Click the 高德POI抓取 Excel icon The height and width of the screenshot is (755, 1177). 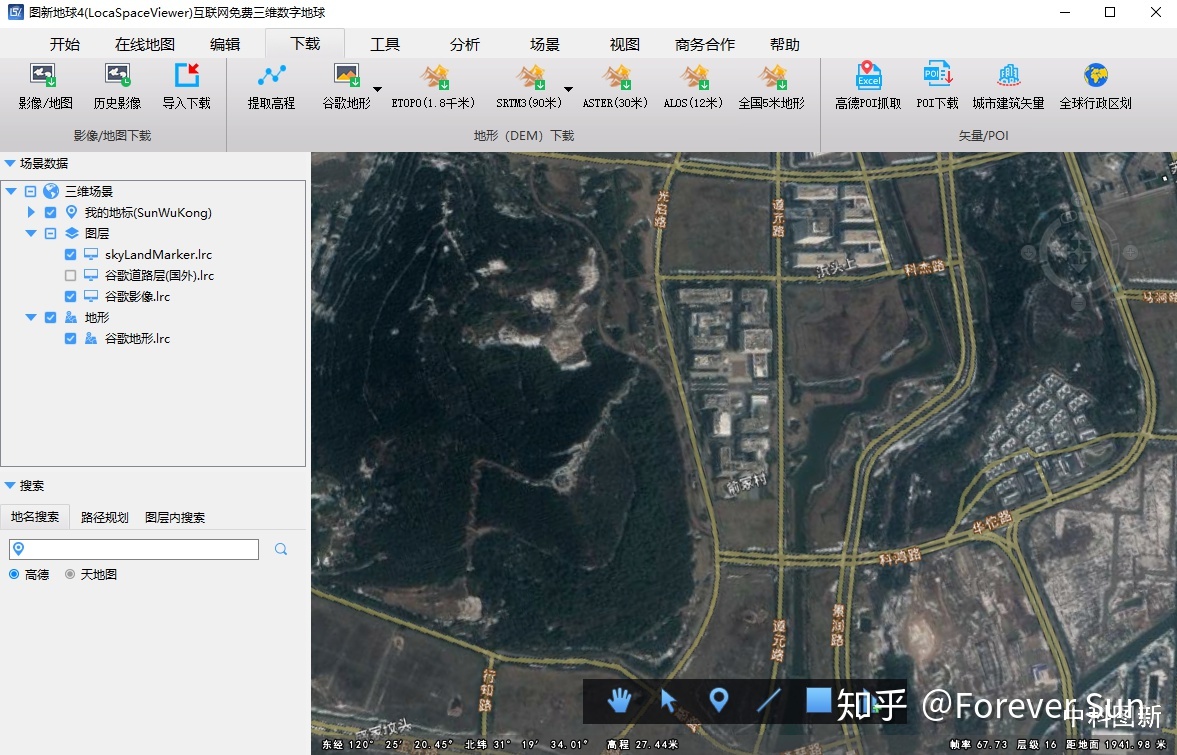[868, 76]
